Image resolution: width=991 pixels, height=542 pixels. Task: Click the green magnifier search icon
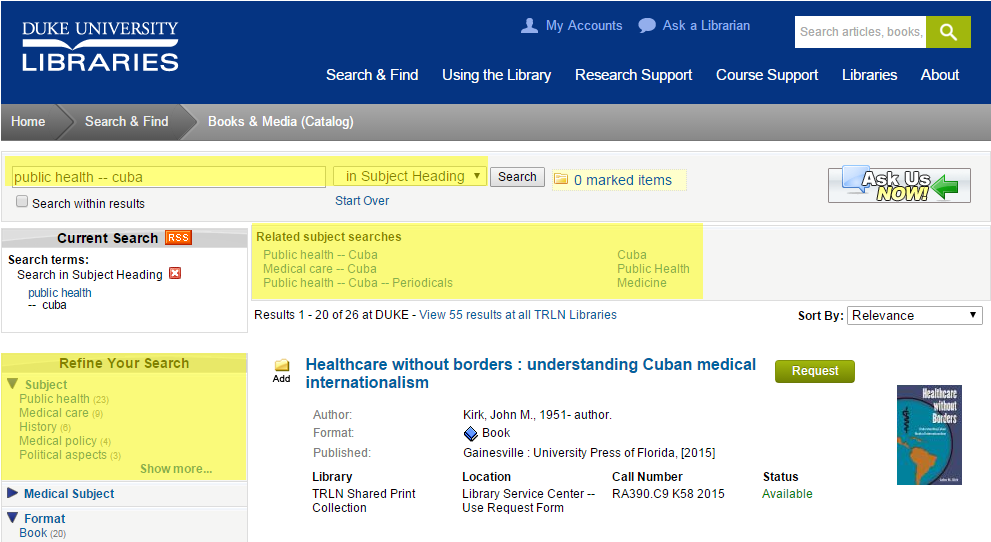pyautogui.click(x=948, y=32)
